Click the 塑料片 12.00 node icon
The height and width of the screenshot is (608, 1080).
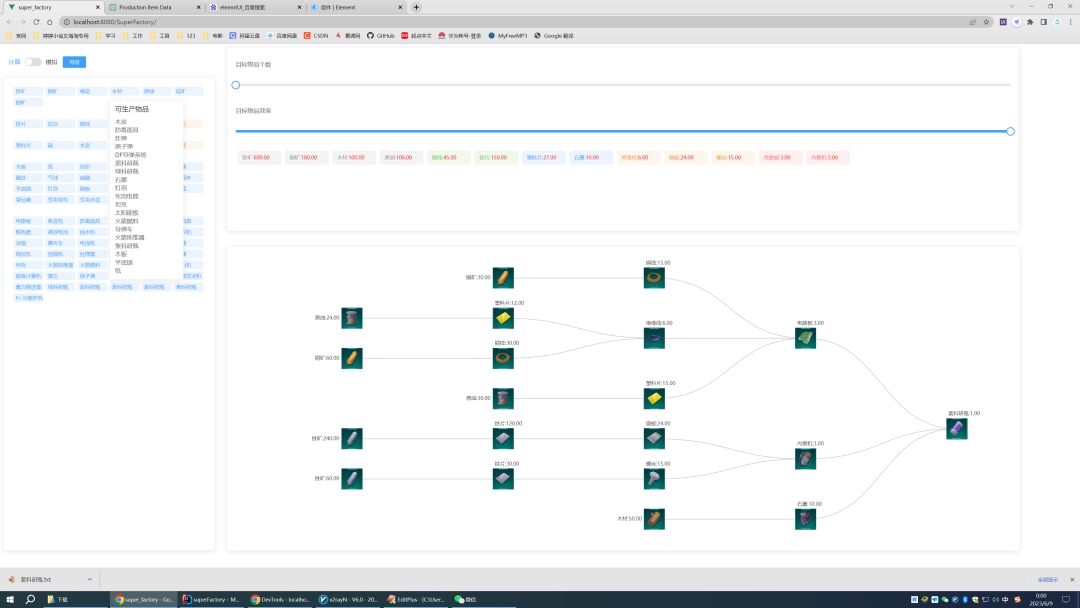pos(503,318)
